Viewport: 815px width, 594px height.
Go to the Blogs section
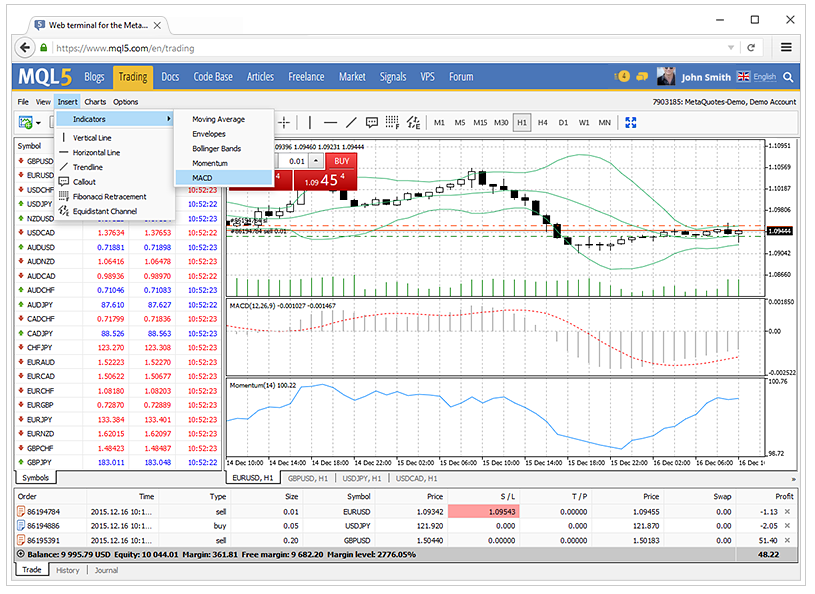(x=94, y=77)
